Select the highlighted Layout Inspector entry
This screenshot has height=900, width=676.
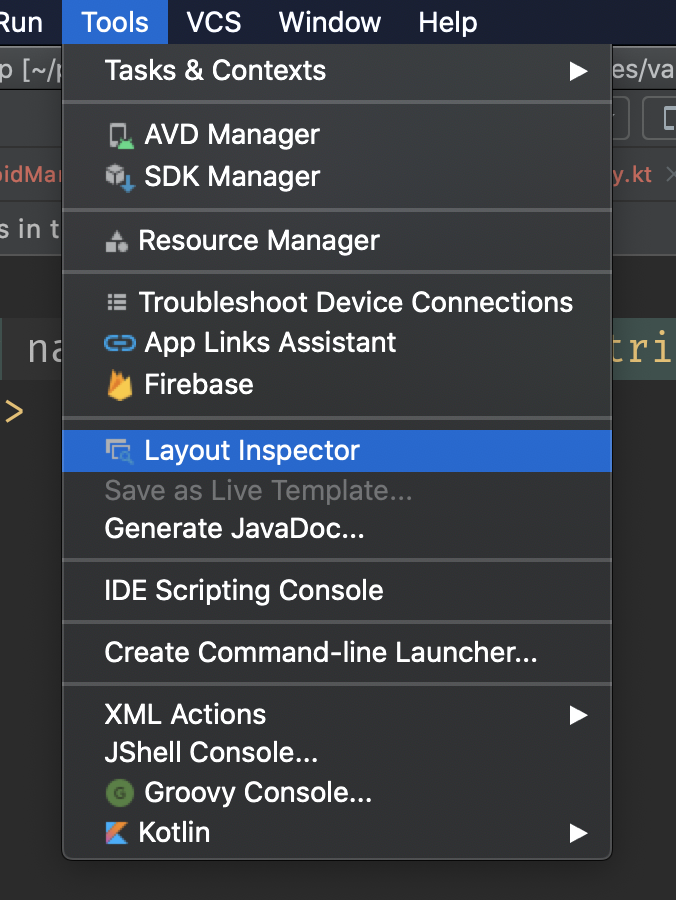coord(337,451)
